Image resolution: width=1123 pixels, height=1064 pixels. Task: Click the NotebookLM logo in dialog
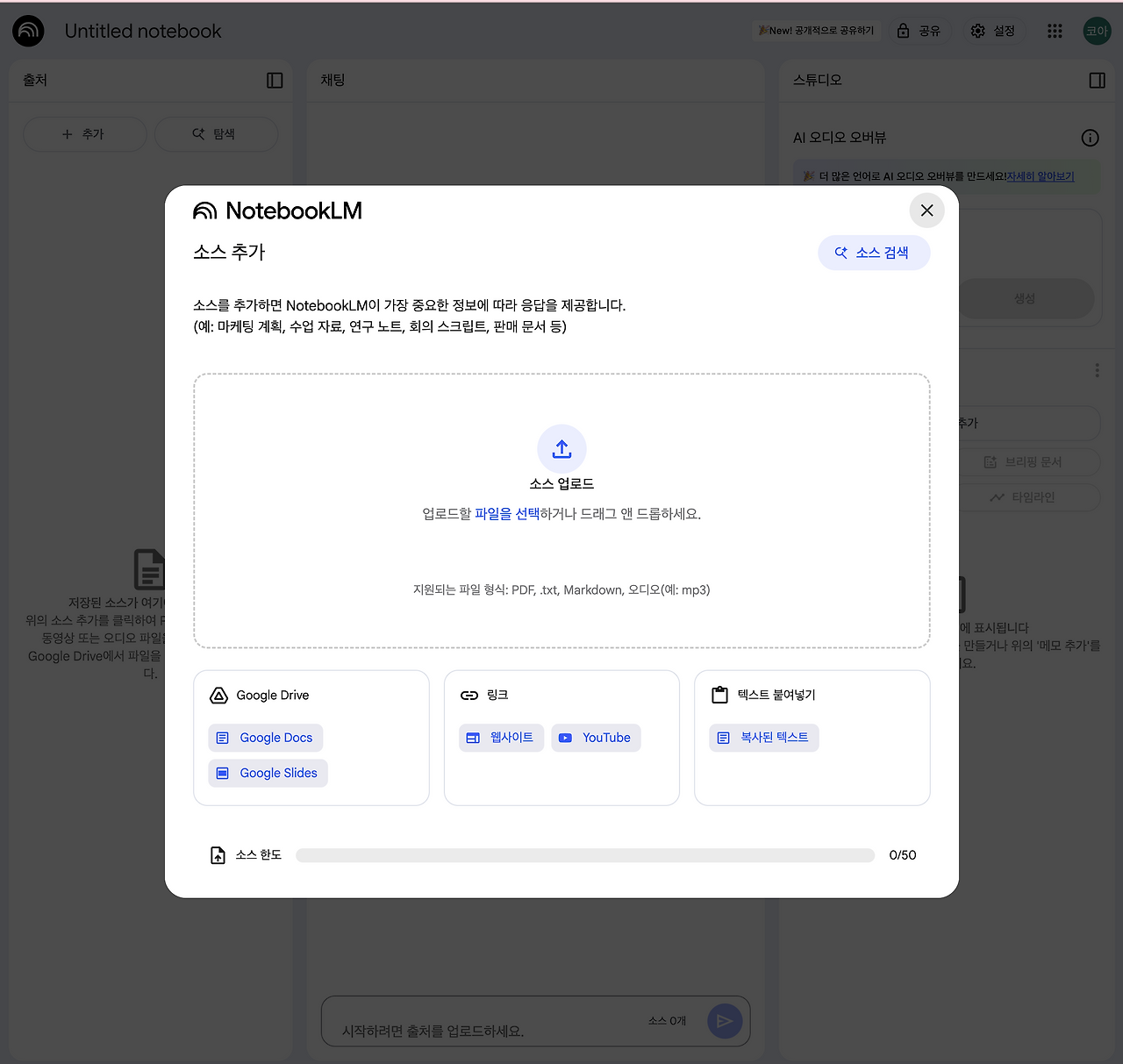tap(277, 211)
